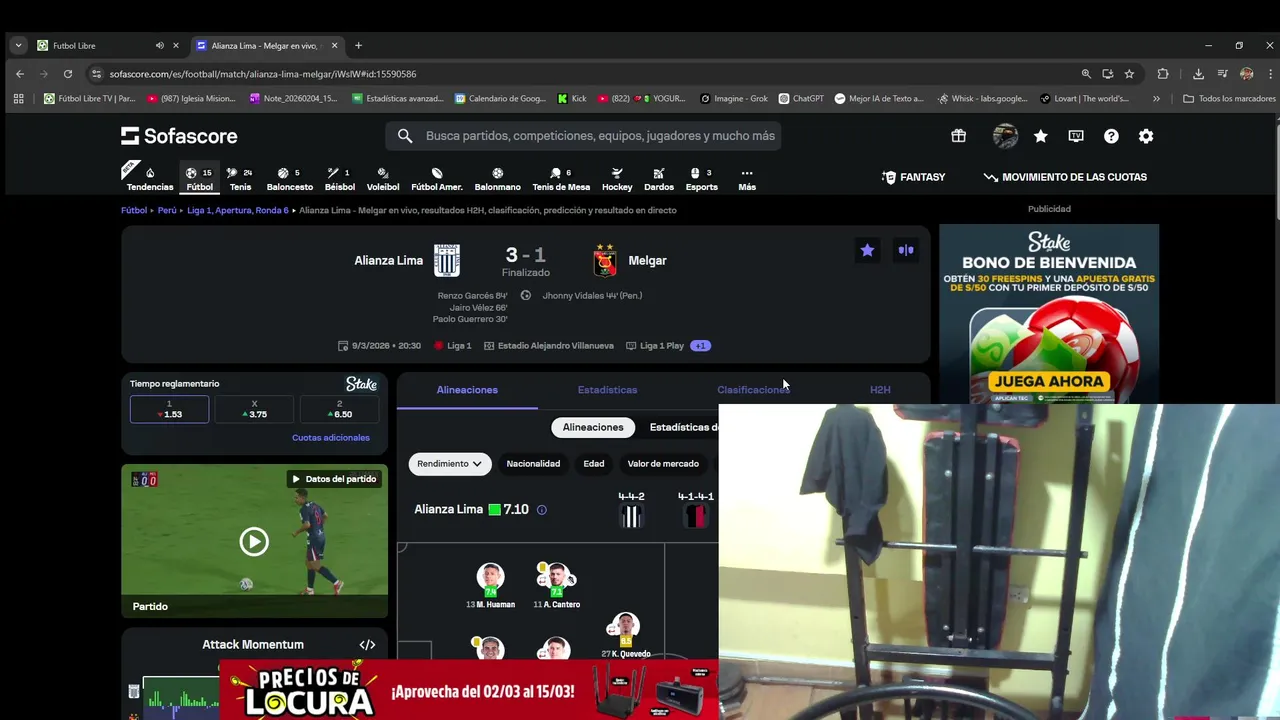Screen dimensions: 1280x720
Task: Filter lineups by Nacionalidad
Action: pyautogui.click(x=533, y=464)
